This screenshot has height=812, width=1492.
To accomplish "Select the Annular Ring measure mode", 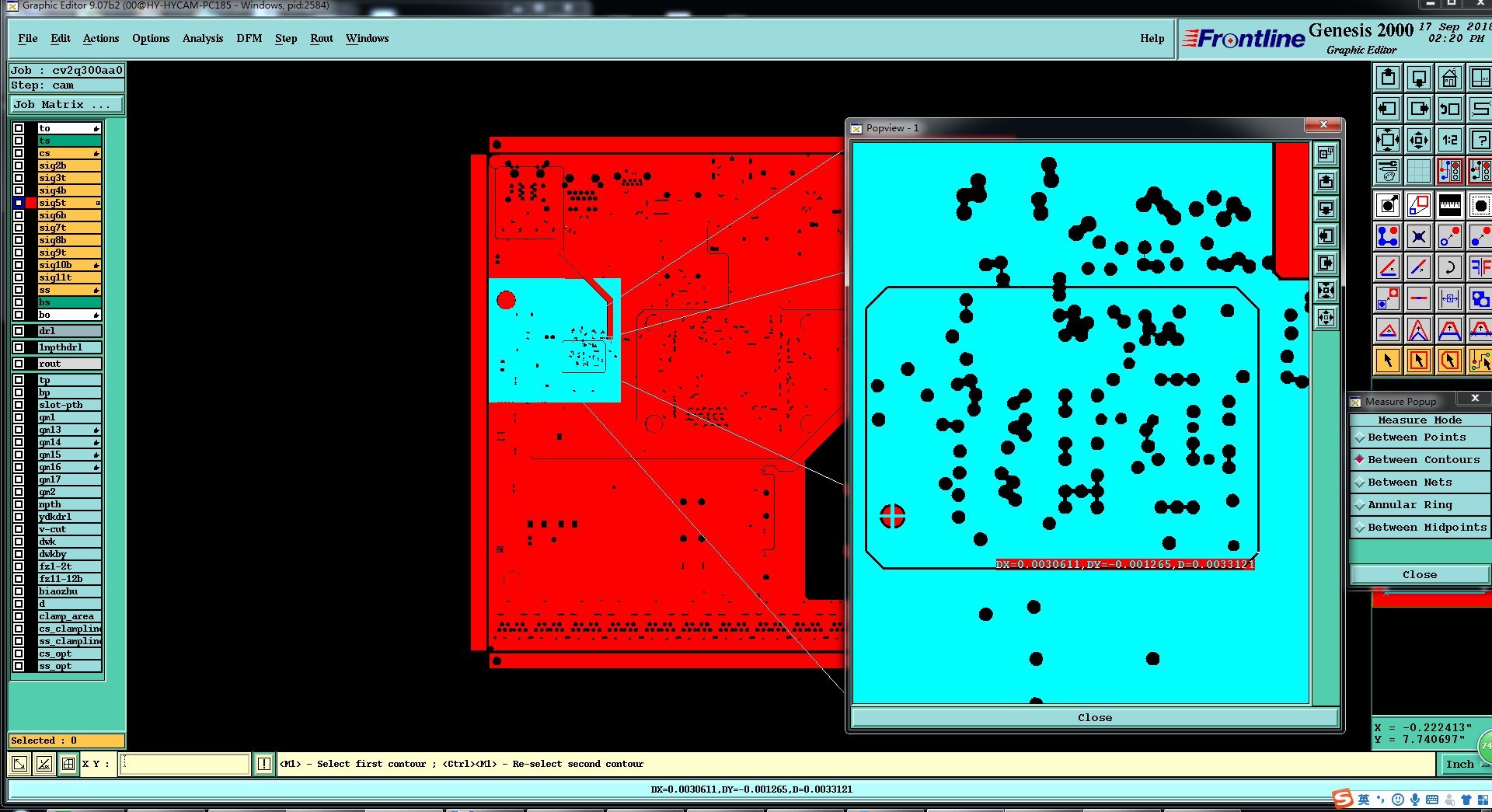I will coord(1420,505).
